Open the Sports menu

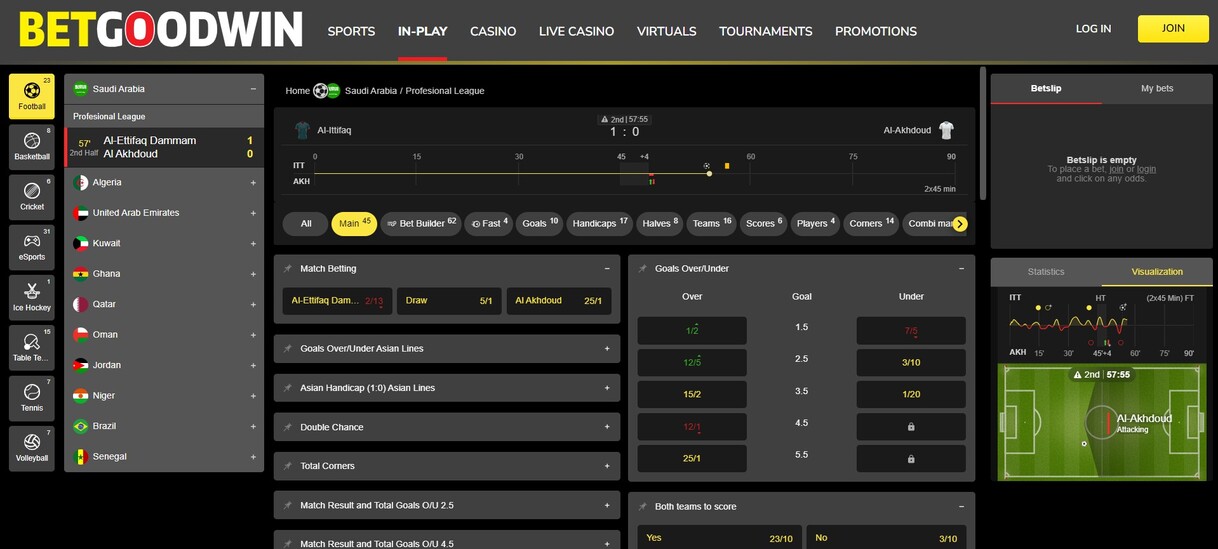click(x=351, y=31)
